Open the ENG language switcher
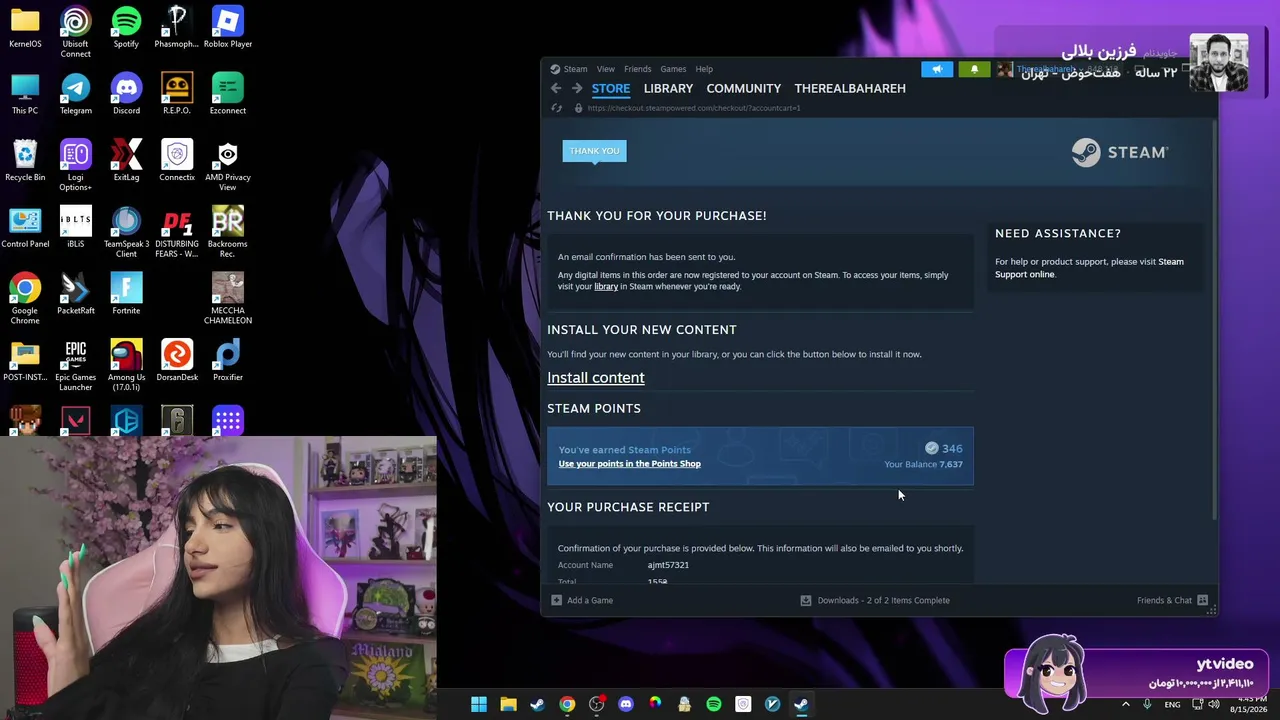This screenshot has height=720, width=1280. pos(1172,704)
